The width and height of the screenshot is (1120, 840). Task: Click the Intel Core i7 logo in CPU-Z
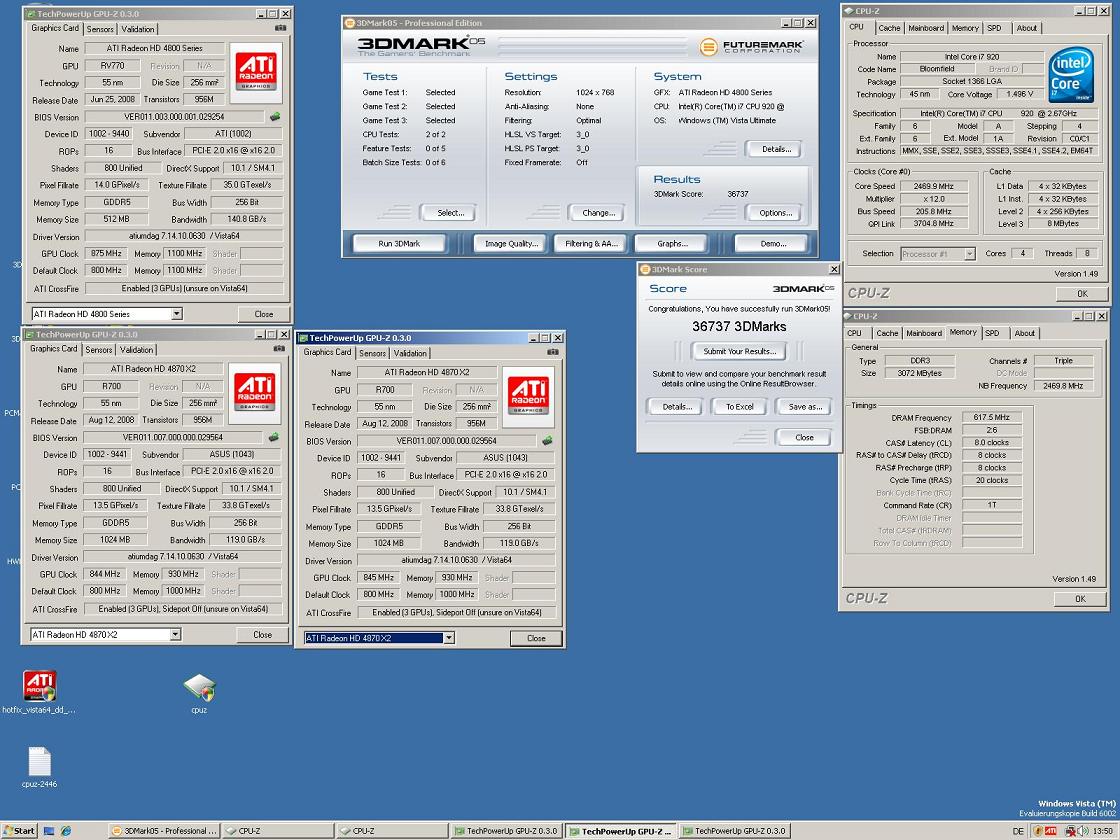[1071, 74]
